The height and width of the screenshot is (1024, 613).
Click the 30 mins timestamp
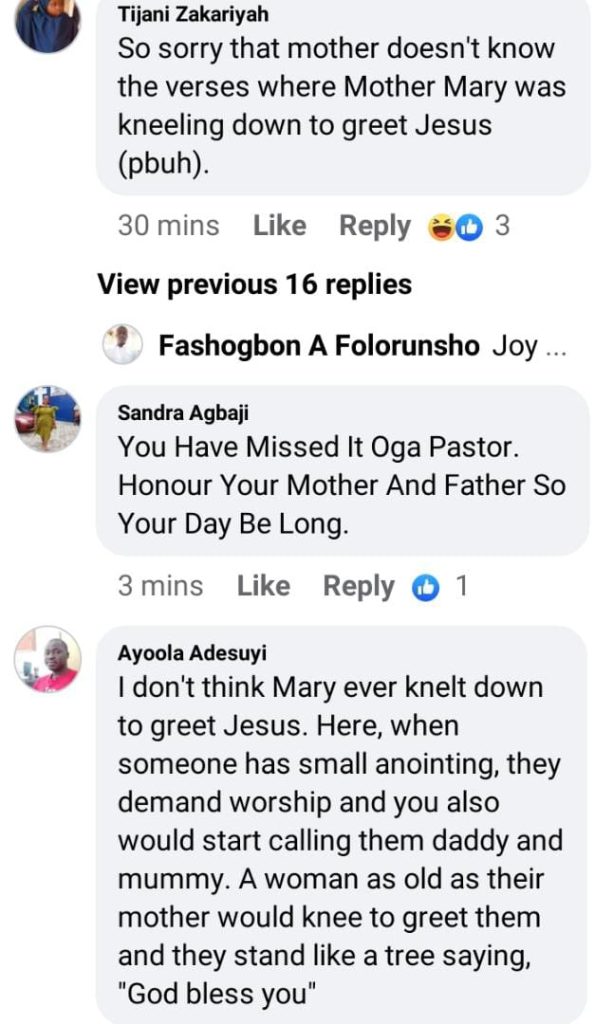pos(168,226)
